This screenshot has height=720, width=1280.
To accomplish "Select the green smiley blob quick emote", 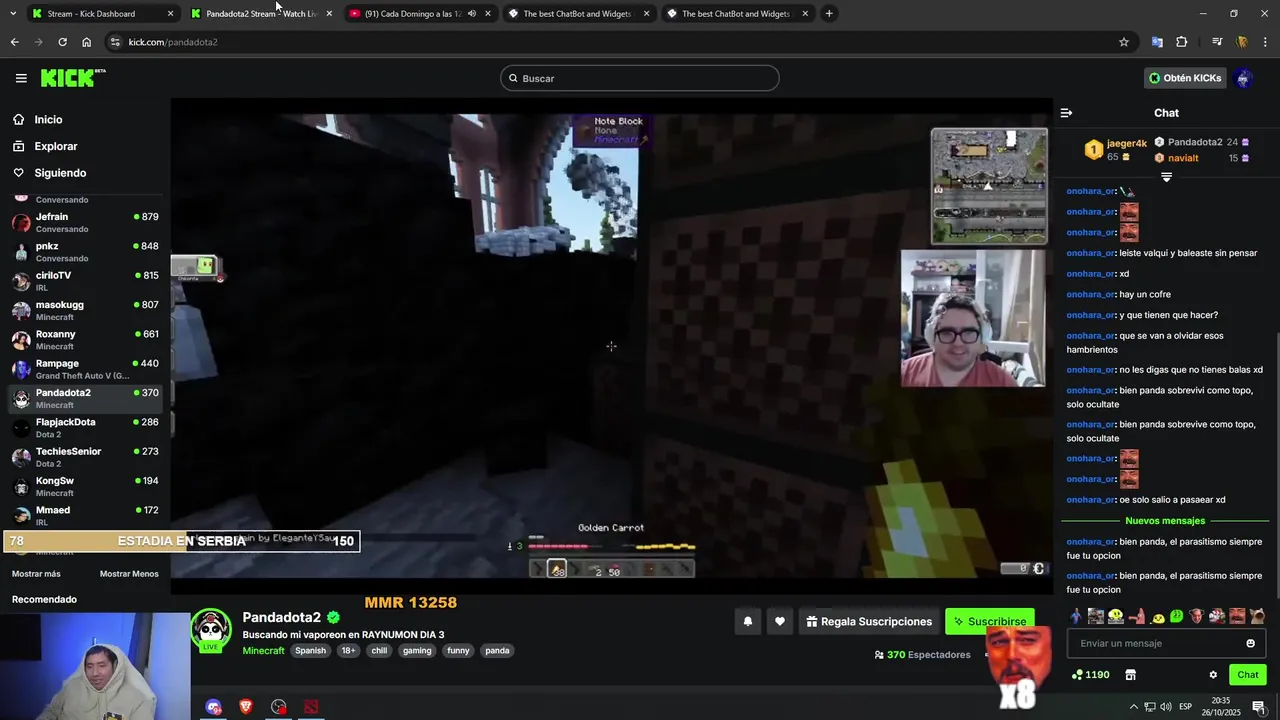I will [x=1176, y=616].
